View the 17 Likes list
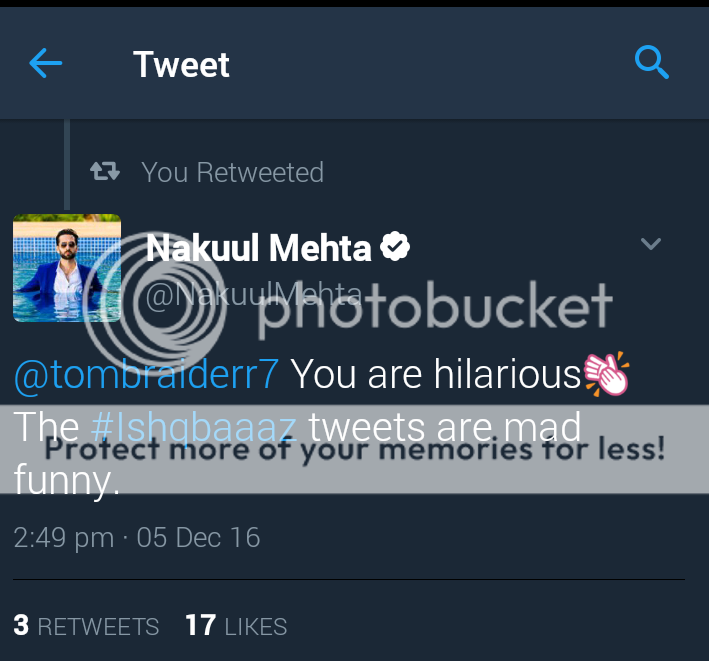Viewport: 709px width, 661px height. [236, 626]
